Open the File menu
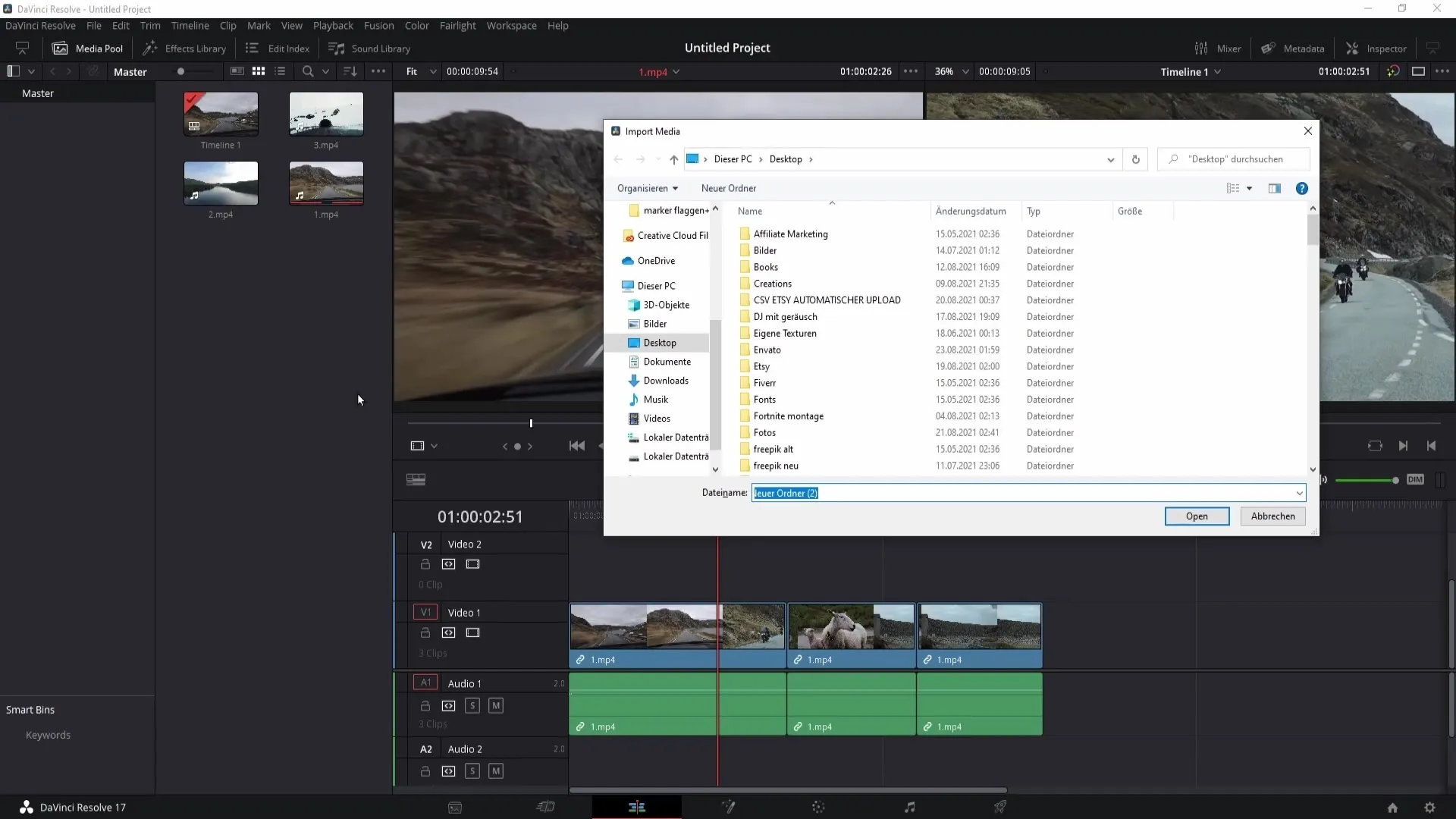Viewport: 1456px width, 819px height. pos(94,25)
